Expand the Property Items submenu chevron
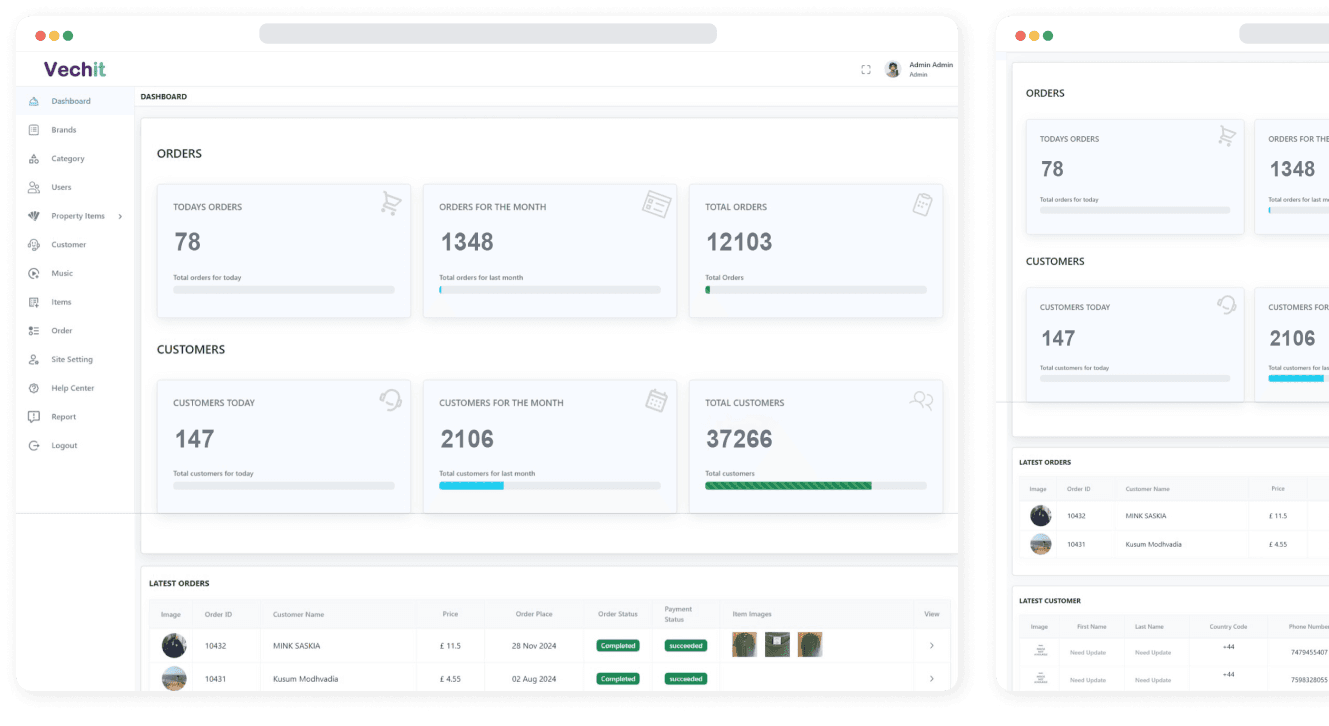The height and width of the screenshot is (726, 1329). coord(120,216)
